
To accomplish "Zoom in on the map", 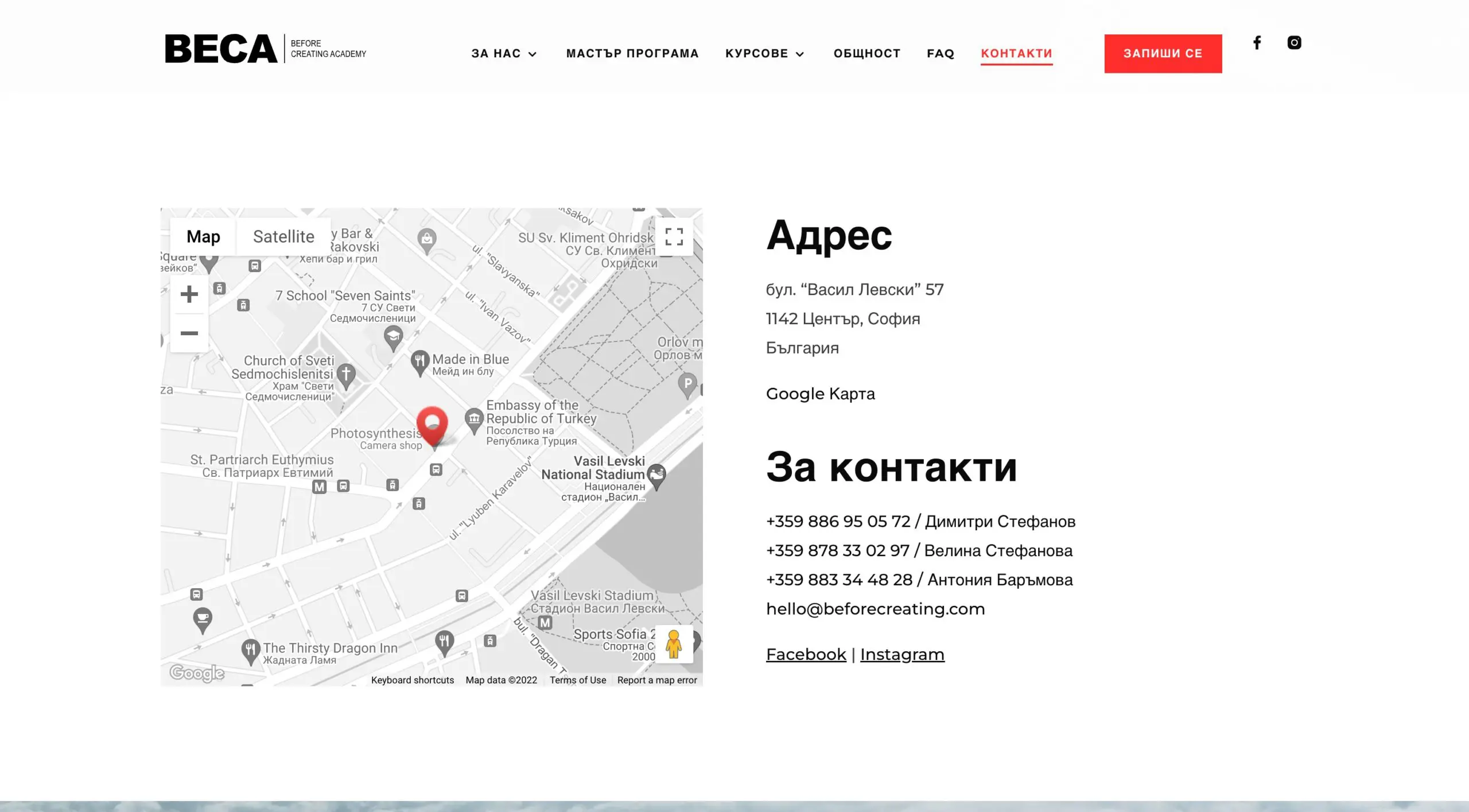I will click(x=189, y=294).
